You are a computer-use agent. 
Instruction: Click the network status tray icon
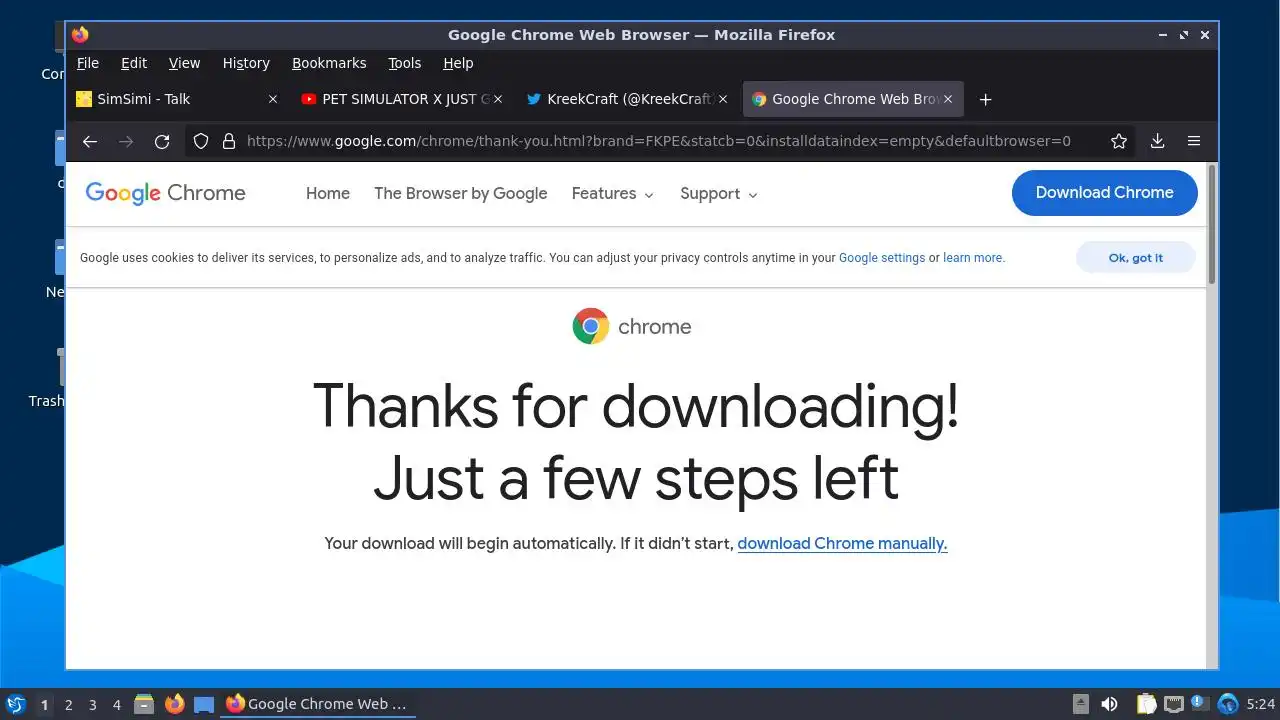[1173, 704]
